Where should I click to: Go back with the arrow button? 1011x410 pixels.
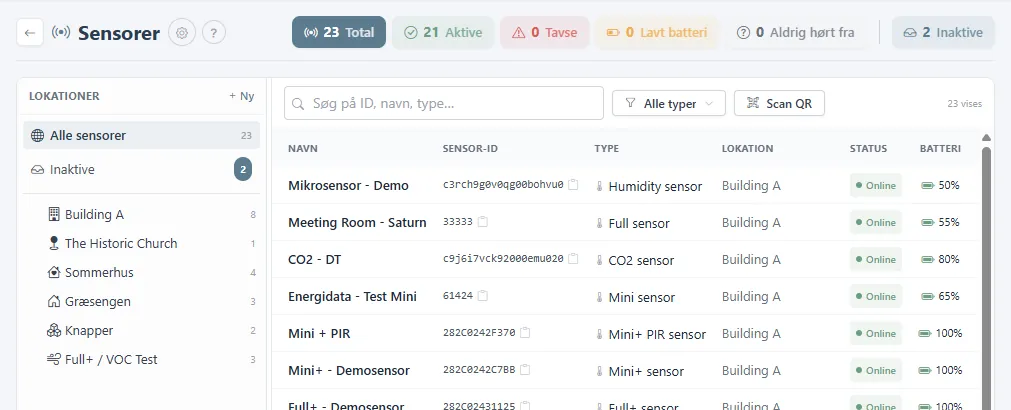[30, 32]
